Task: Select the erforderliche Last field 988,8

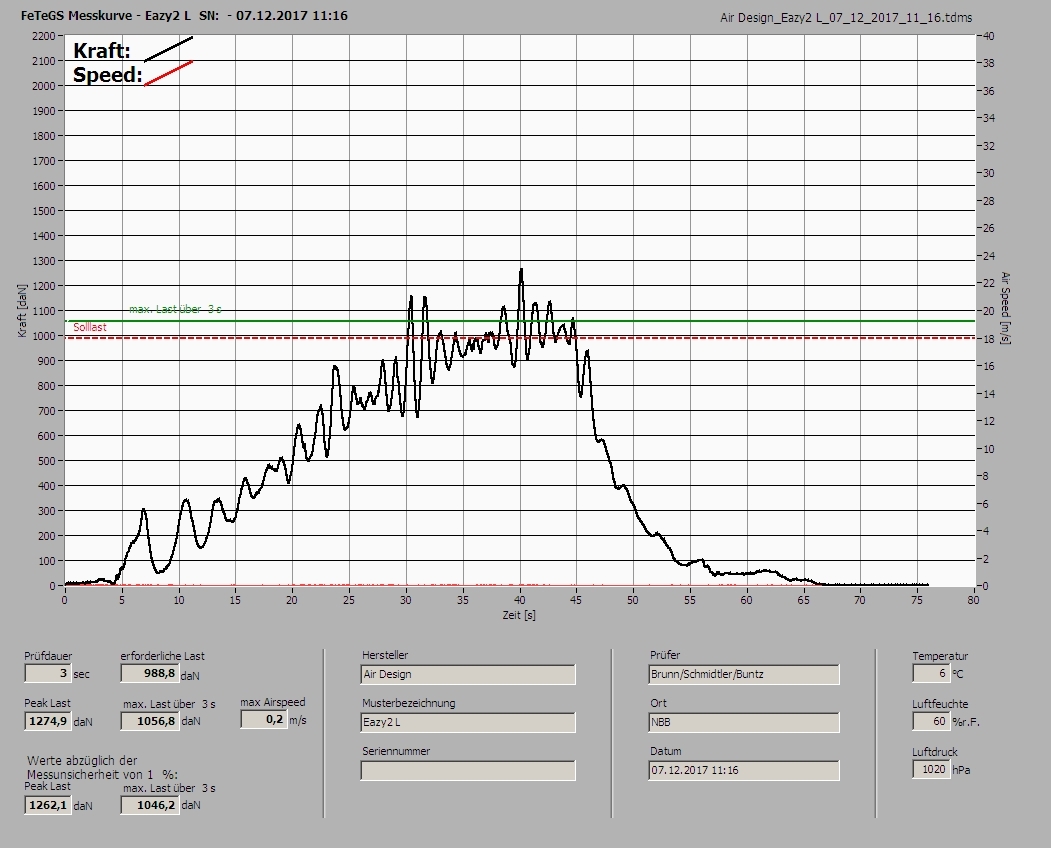Action: pos(149,673)
